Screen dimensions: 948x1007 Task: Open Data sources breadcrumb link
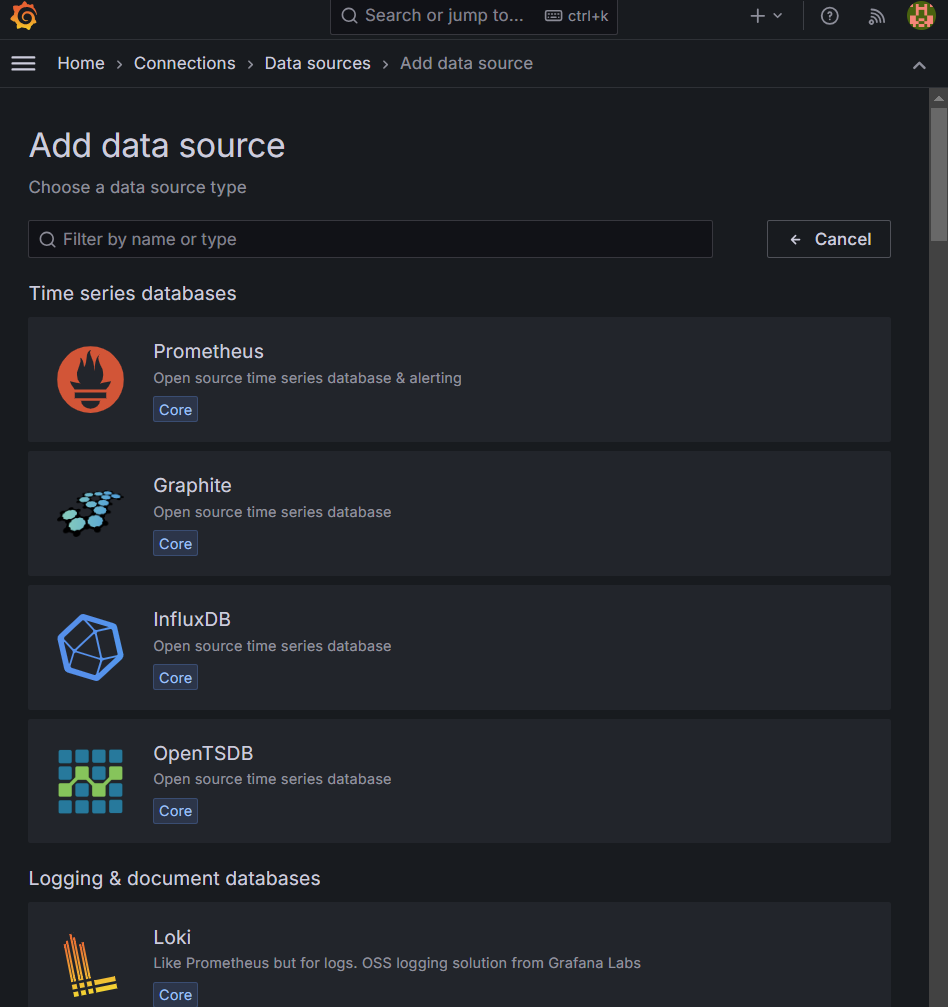[317, 63]
